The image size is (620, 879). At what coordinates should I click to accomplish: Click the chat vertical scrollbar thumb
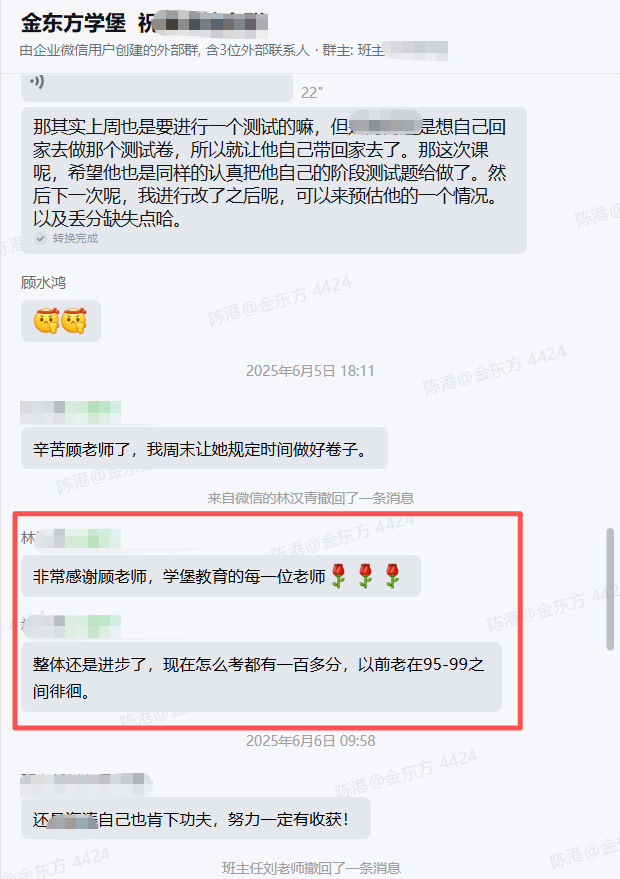tap(610, 589)
